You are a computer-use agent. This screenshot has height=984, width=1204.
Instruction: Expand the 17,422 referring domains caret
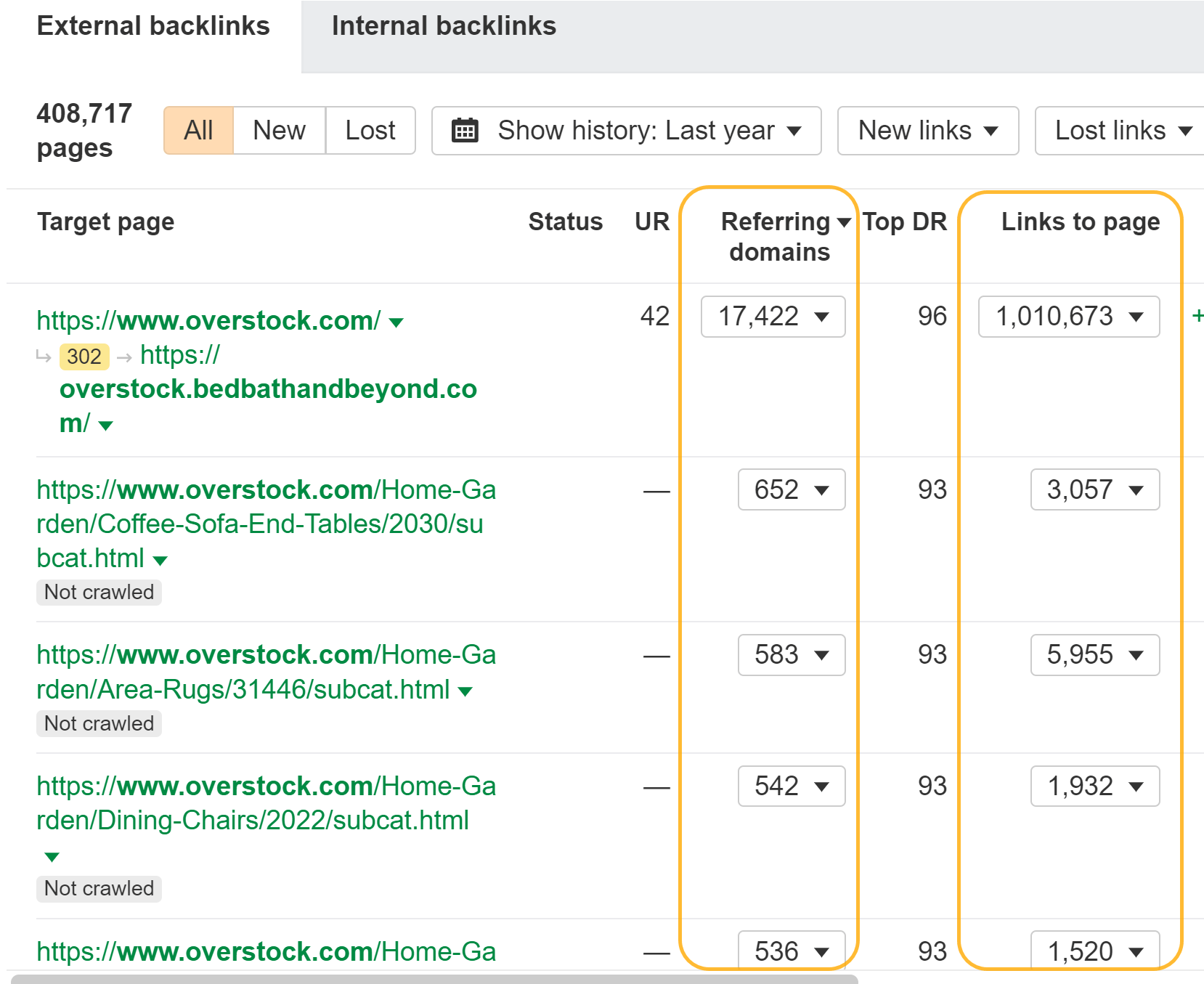821,316
